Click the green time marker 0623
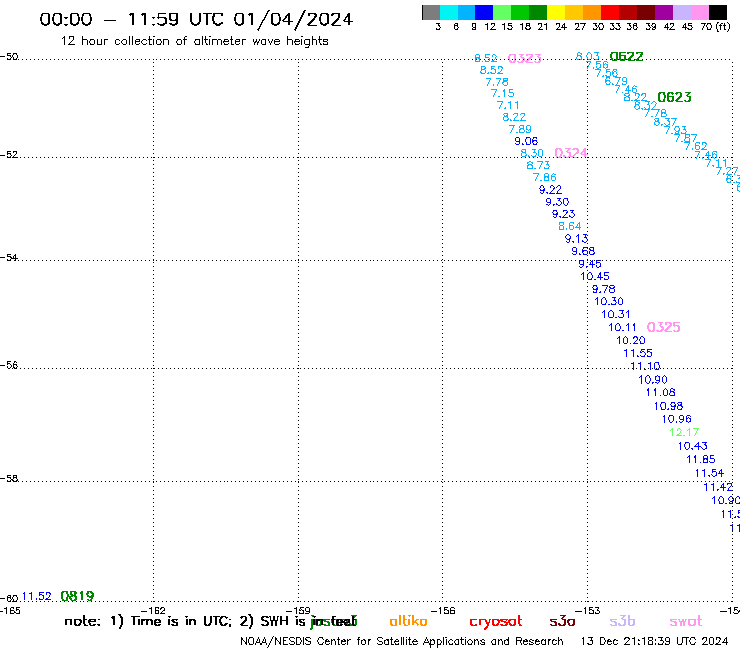The width and height of the screenshot is (740, 650). coord(674,97)
